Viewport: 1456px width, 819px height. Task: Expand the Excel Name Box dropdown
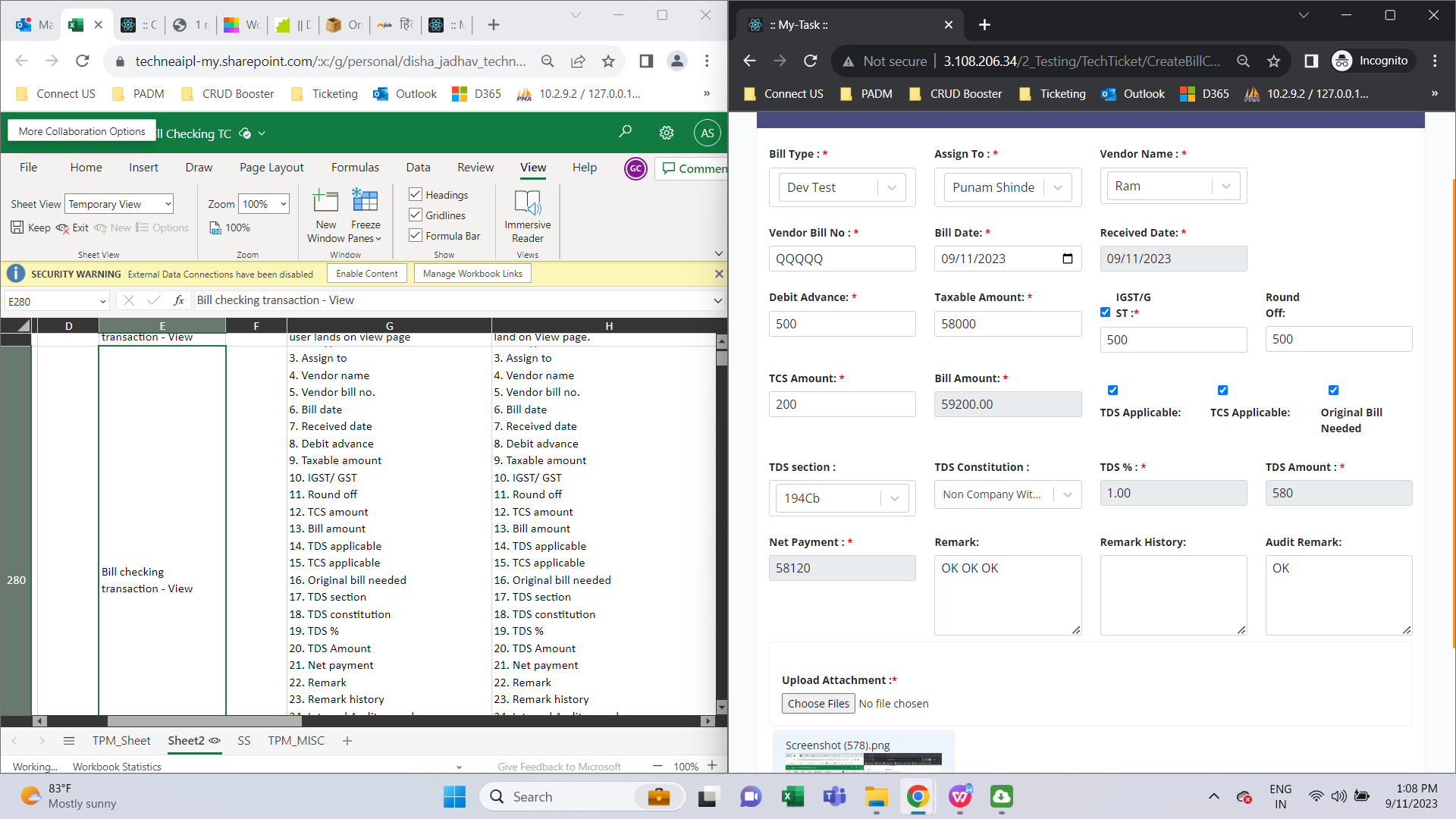[x=102, y=301]
